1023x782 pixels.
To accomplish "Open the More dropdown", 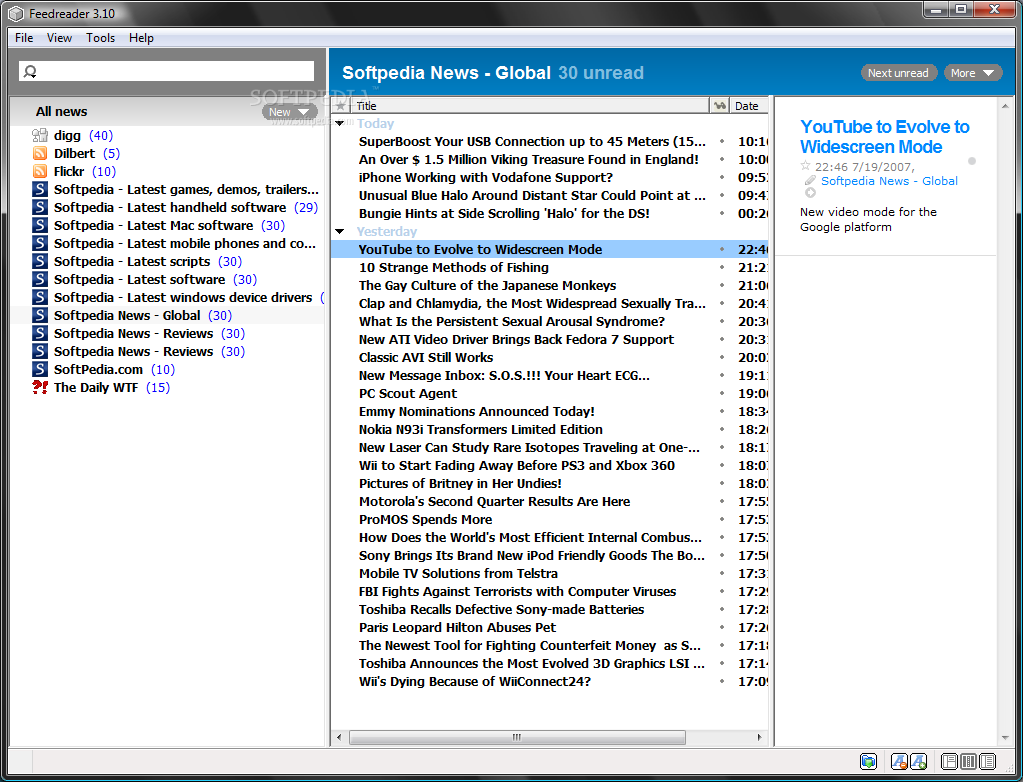I will click(972, 73).
